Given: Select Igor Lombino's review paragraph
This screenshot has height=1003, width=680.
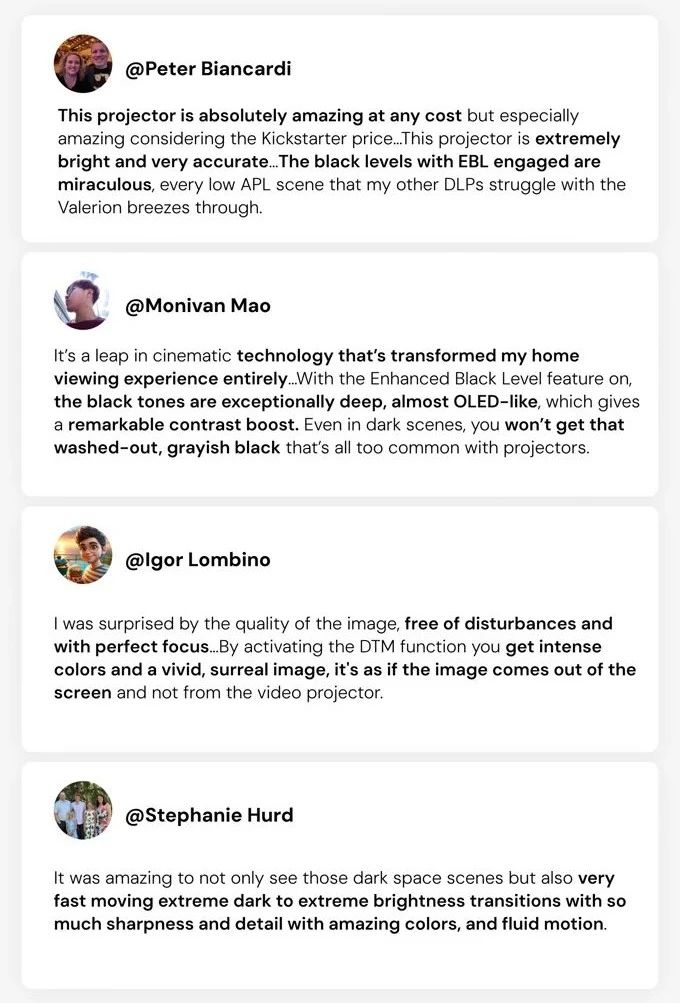Looking at the screenshot, I should [345, 658].
